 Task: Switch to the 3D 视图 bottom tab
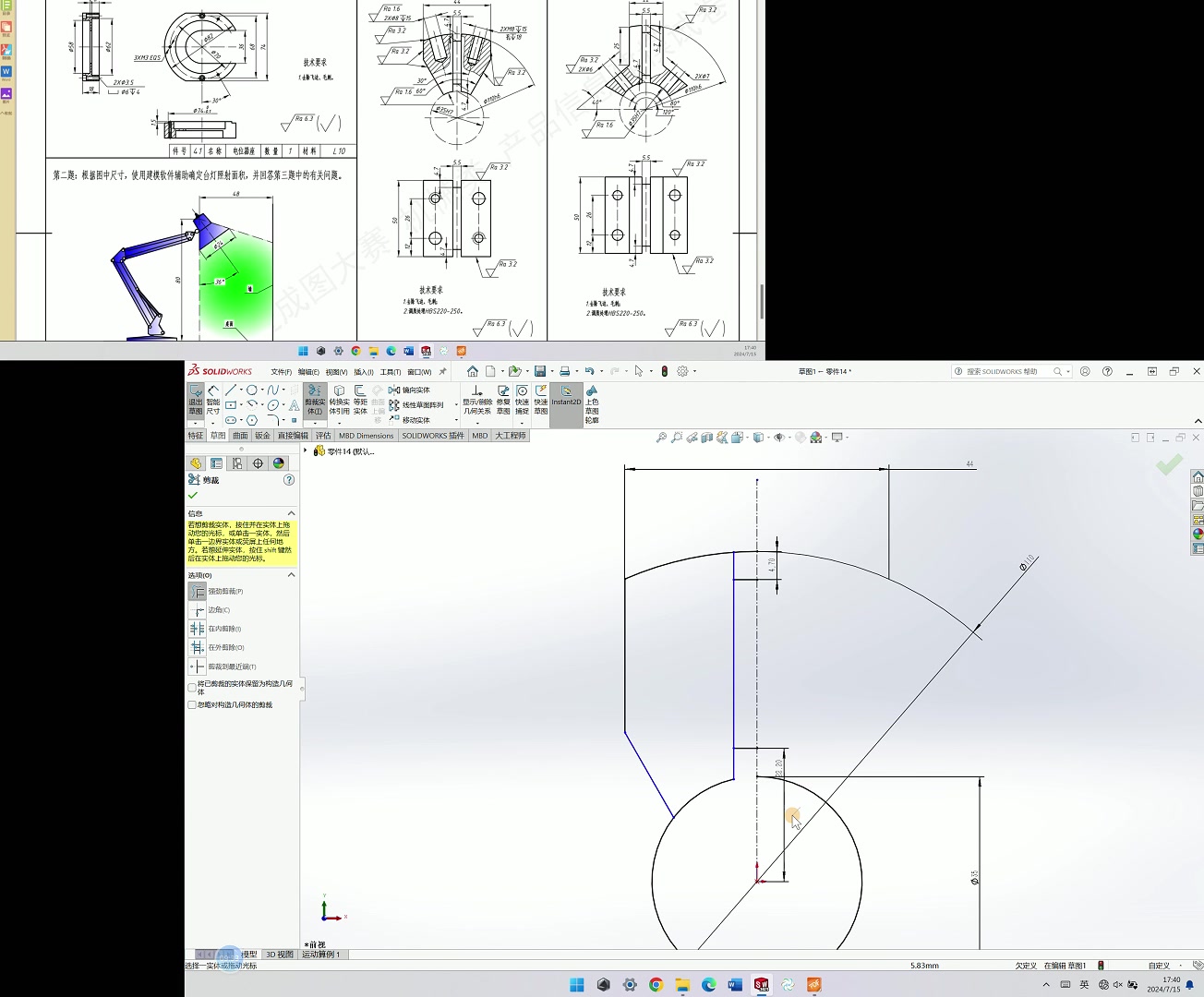coord(280,955)
